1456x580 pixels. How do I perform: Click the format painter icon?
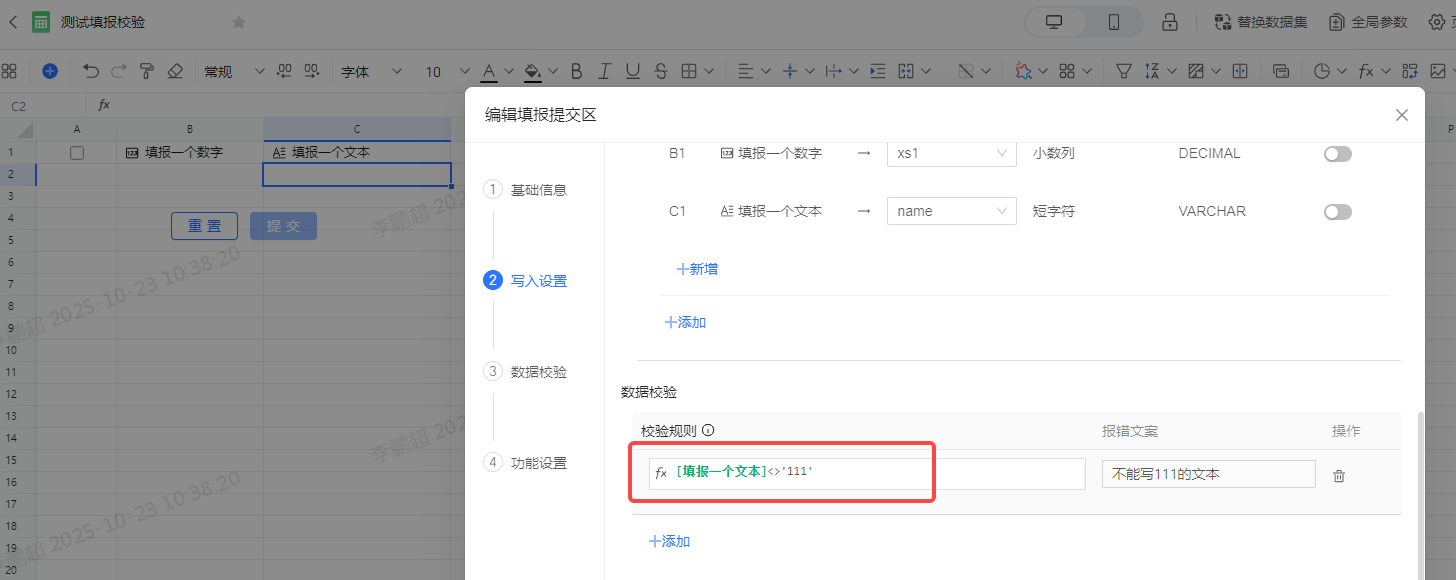coord(147,71)
